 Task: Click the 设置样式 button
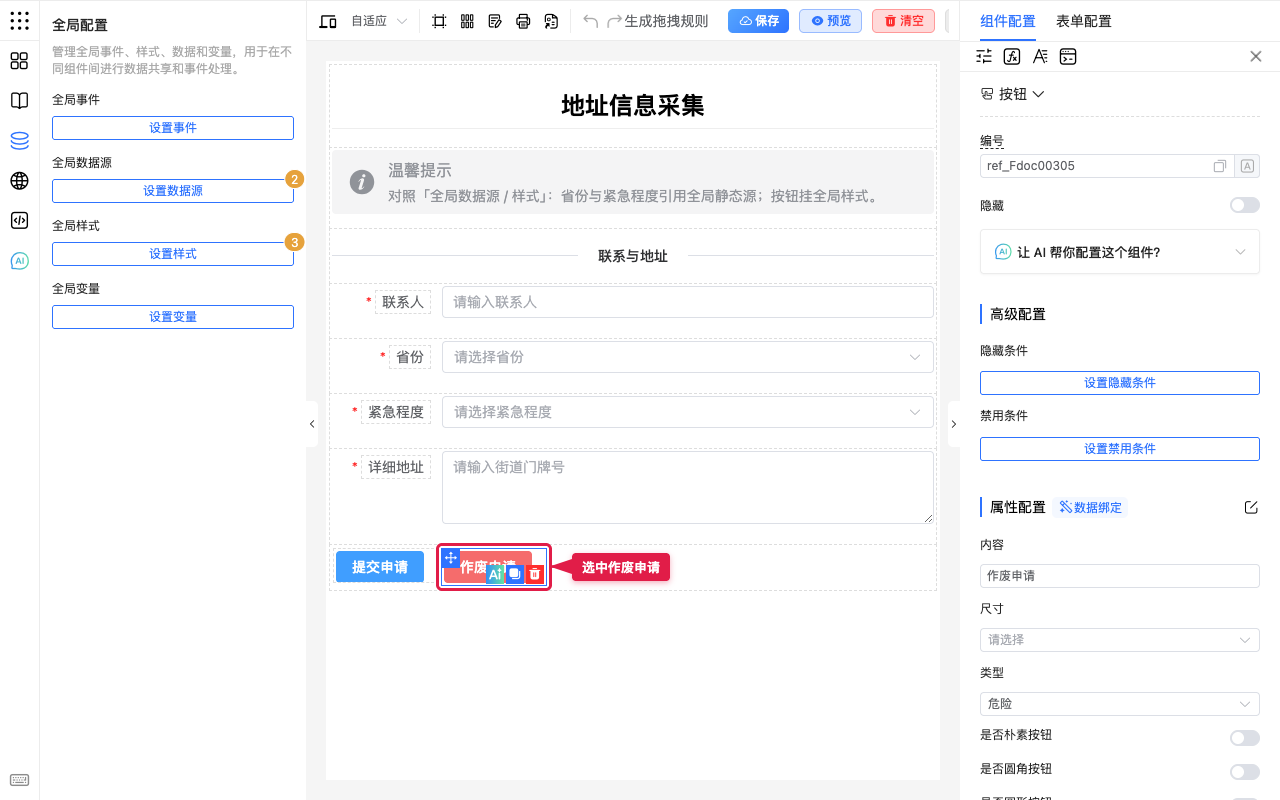point(173,254)
